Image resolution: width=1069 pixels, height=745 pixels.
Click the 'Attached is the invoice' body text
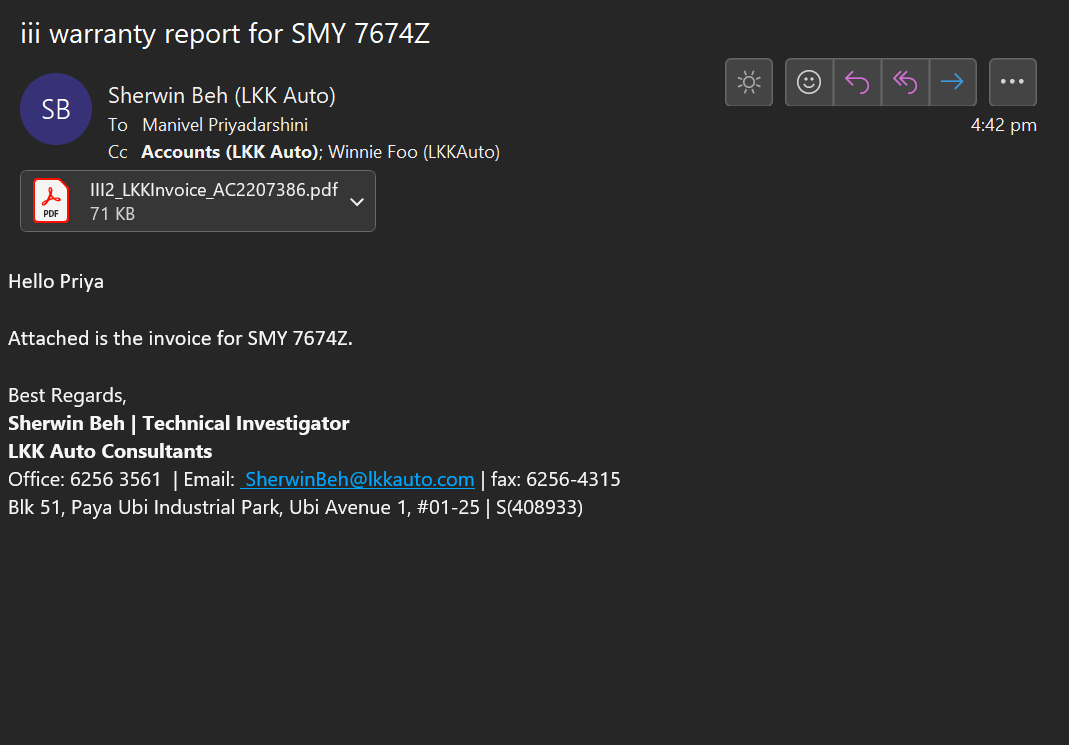[x=180, y=338]
